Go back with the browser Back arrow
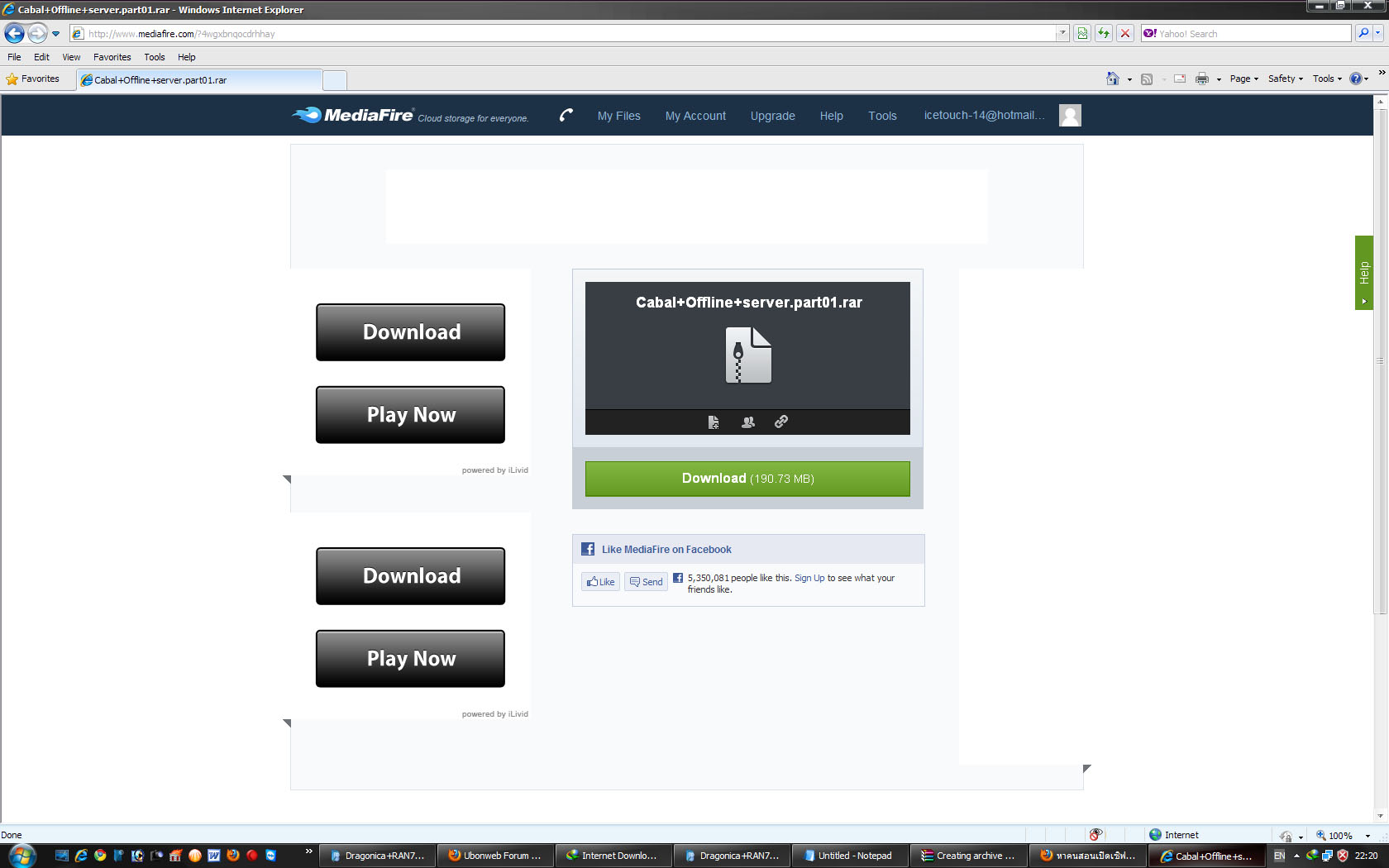Image resolution: width=1389 pixels, height=868 pixels. point(14,34)
